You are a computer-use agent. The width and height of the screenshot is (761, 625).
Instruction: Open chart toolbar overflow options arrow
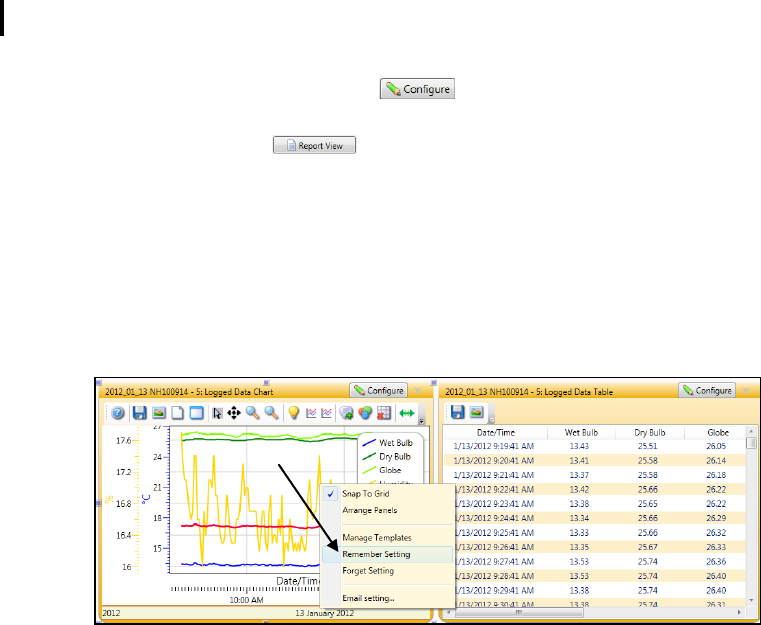[421, 421]
